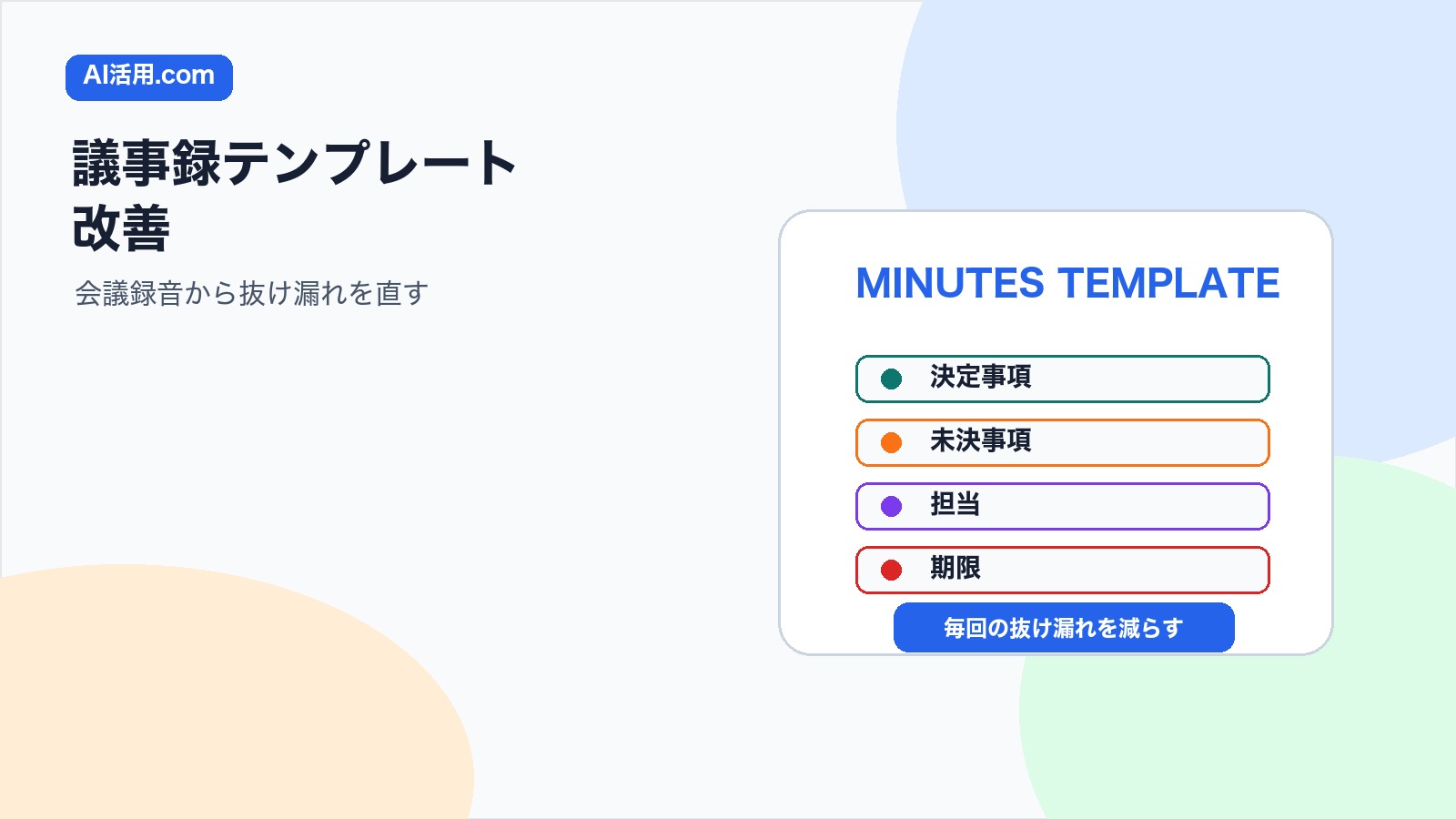1456x819 pixels.
Task: Click the AI活用.com logo badge
Action: 149,77
